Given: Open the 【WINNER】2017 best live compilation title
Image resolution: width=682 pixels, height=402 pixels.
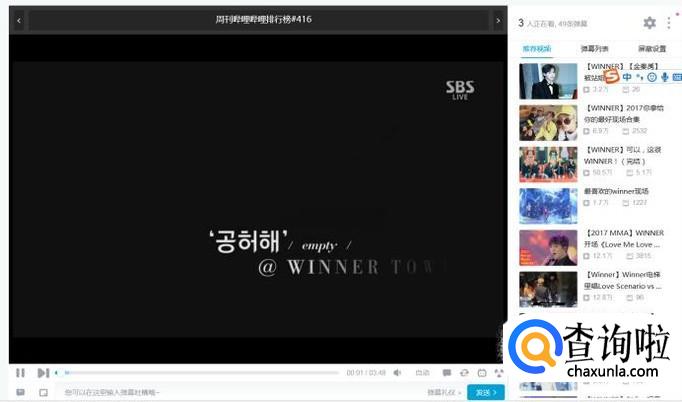Looking at the screenshot, I should click(624, 114).
